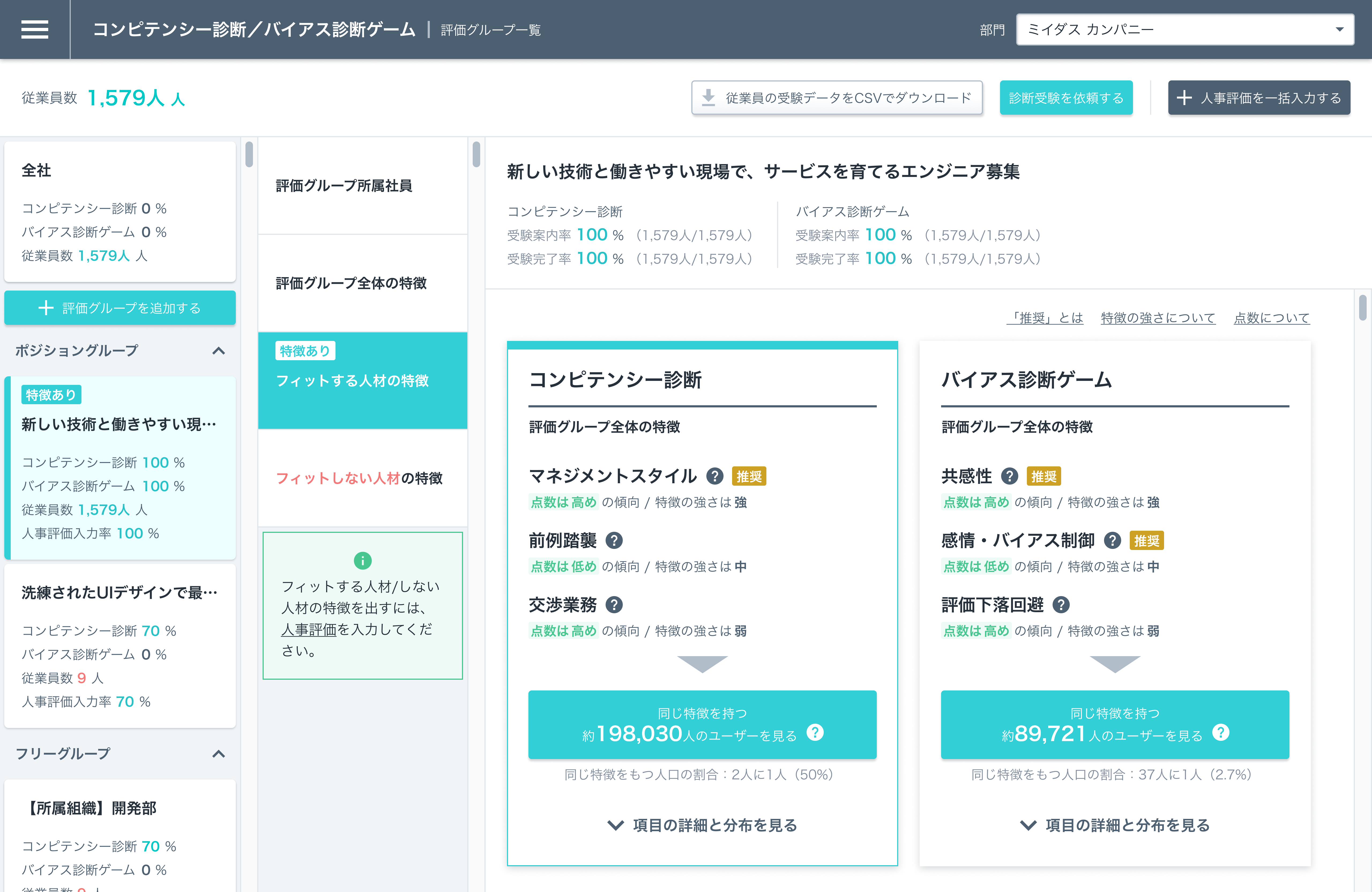
Task: Open フィットしない人材の特徴 tab
Action: pos(363,478)
